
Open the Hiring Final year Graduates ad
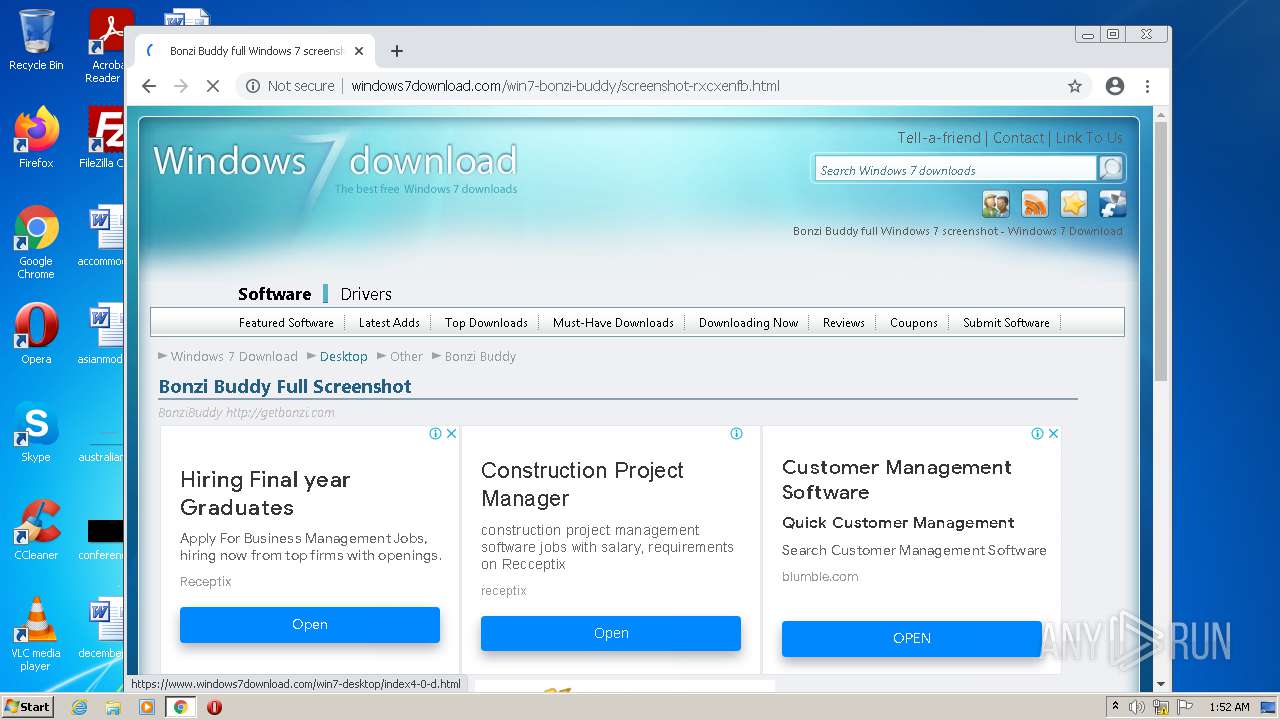point(310,624)
